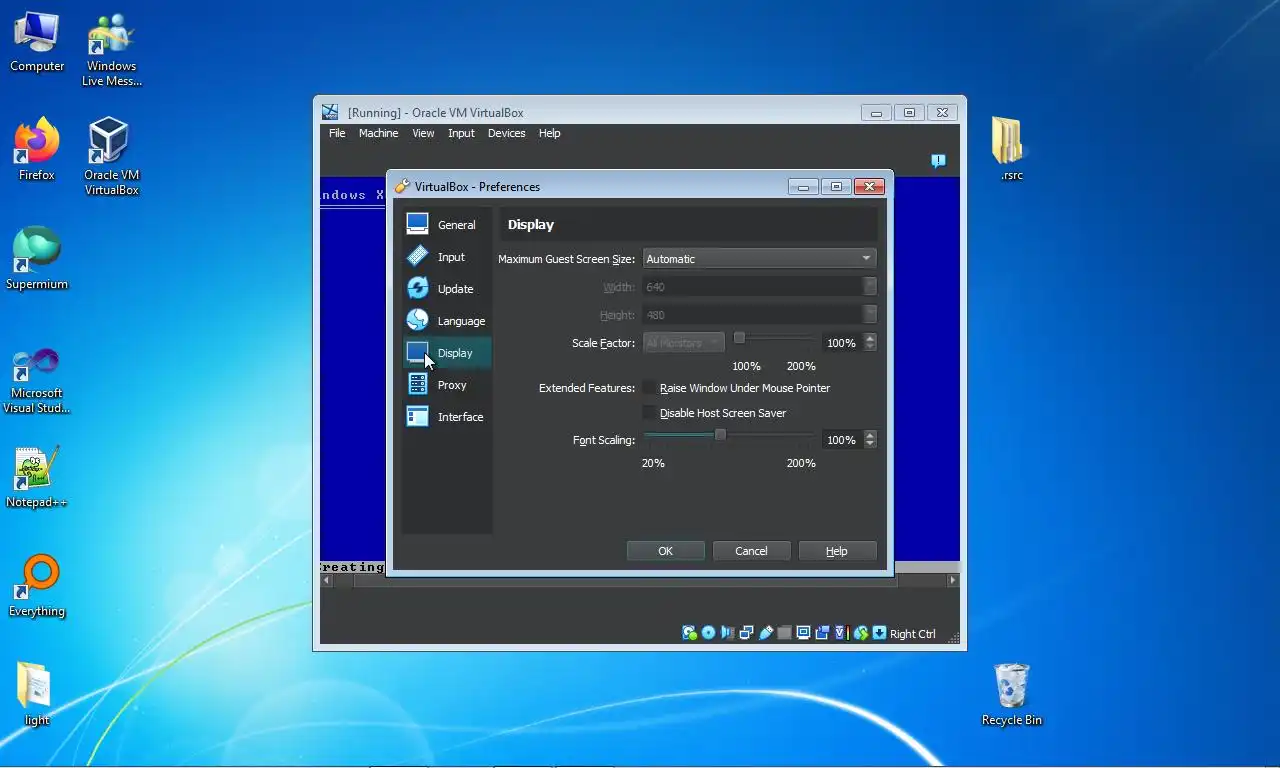Open Devices menu in VM window
The image size is (1280, 768).
506,133
